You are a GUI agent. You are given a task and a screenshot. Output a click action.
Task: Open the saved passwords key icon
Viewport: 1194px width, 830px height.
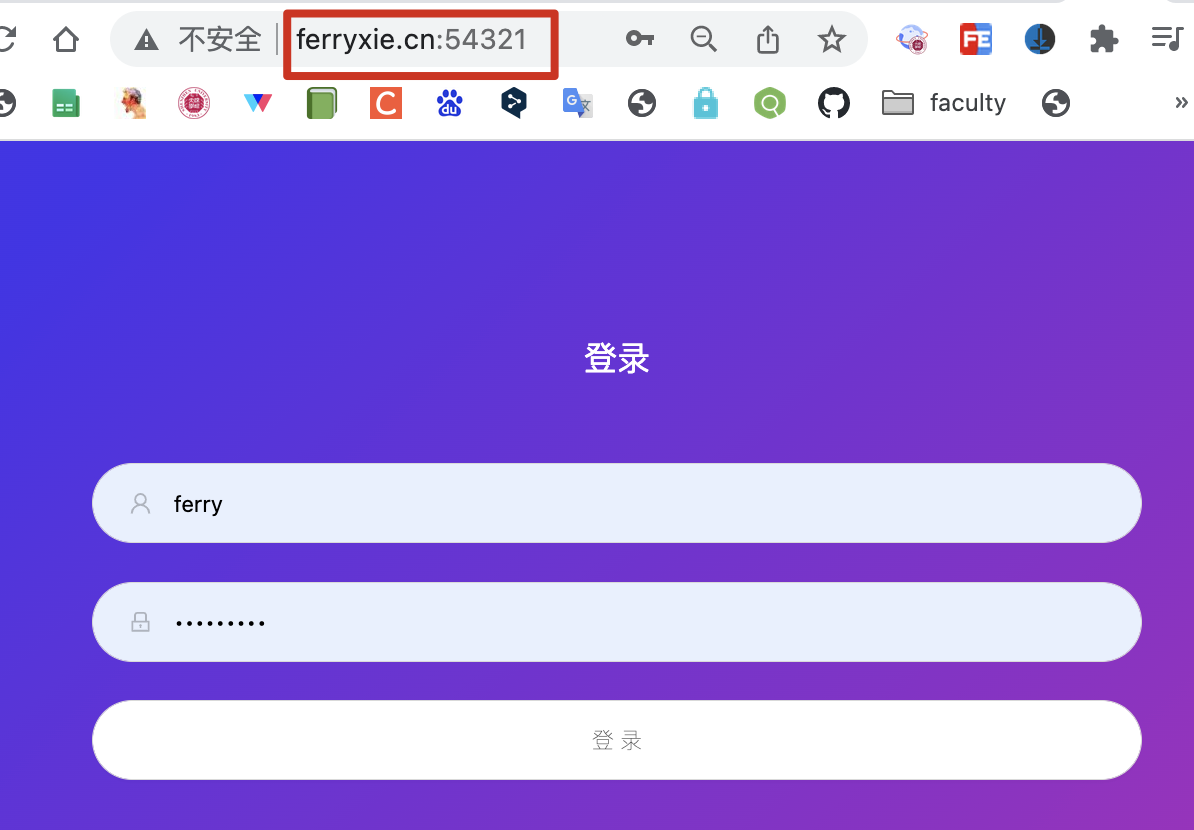coord(639,40)
